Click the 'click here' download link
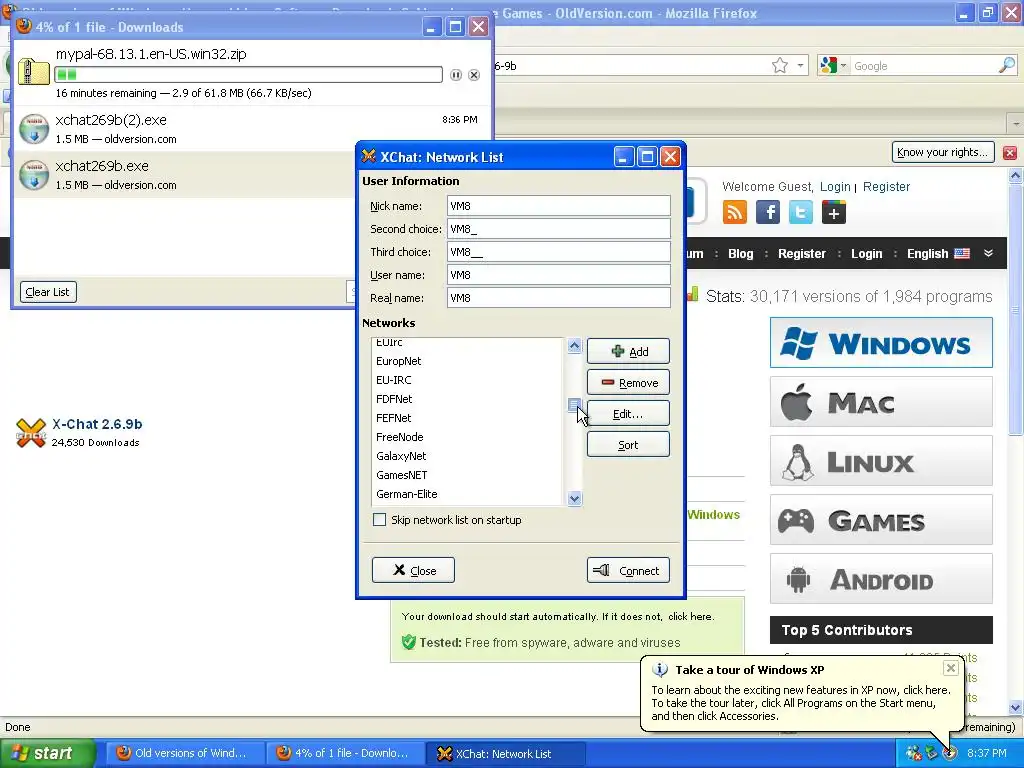Viewport: 1024px width, 768px height. [690, 616]
